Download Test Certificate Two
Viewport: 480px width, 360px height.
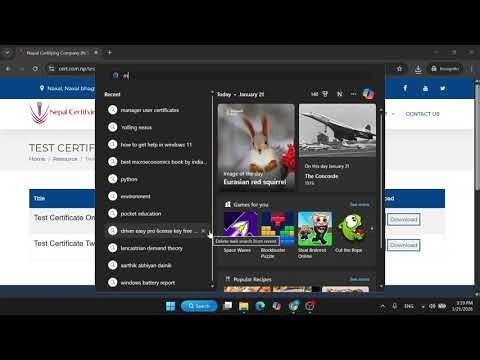tap(404, 245)
